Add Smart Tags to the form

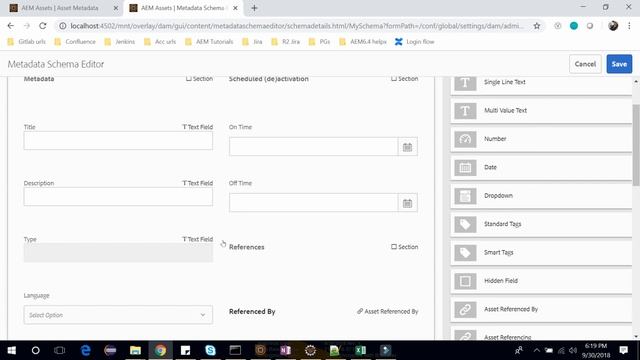[541, 253]
